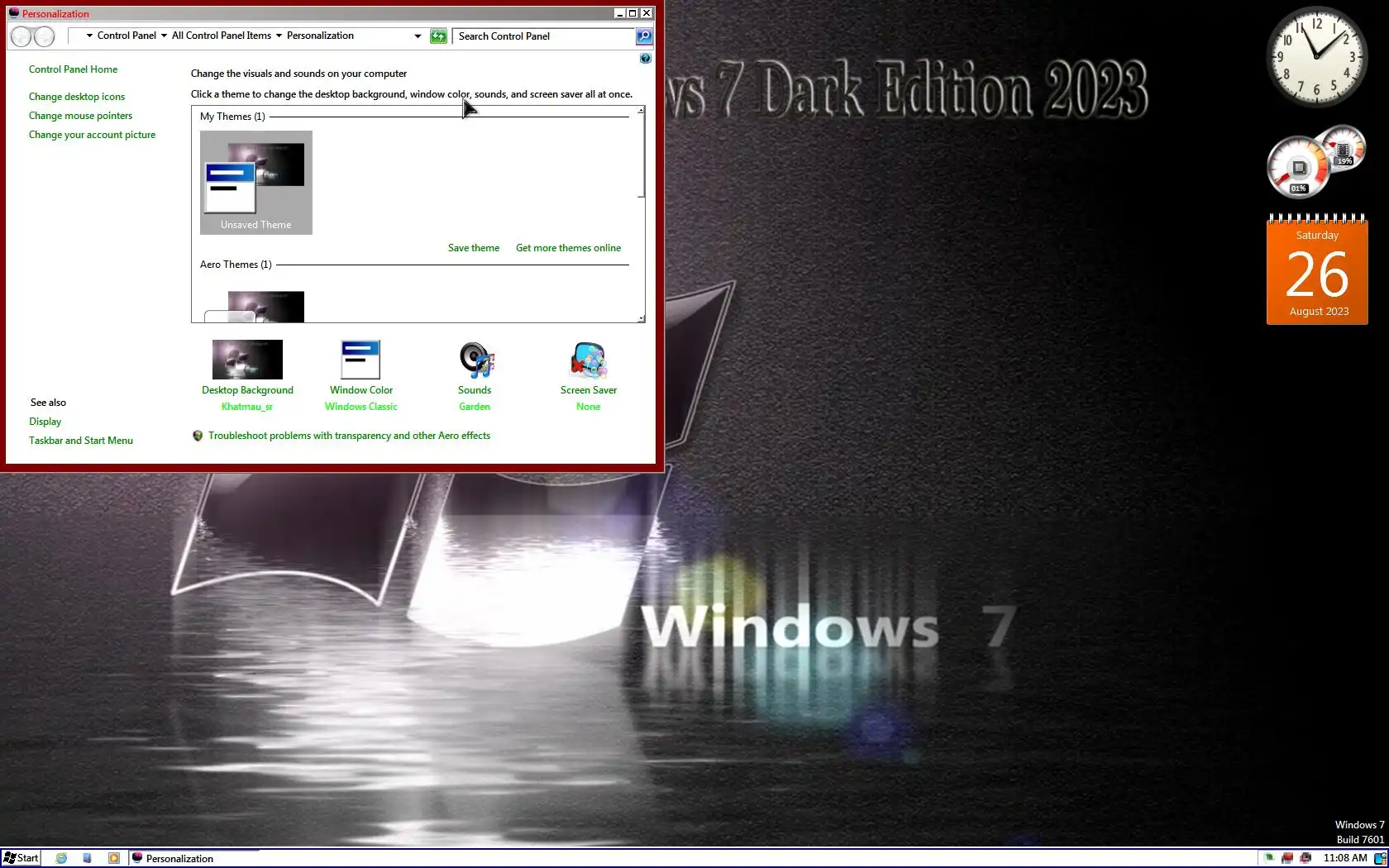Click the Window Color label link
1389x868 pixels.
[361, 390]
